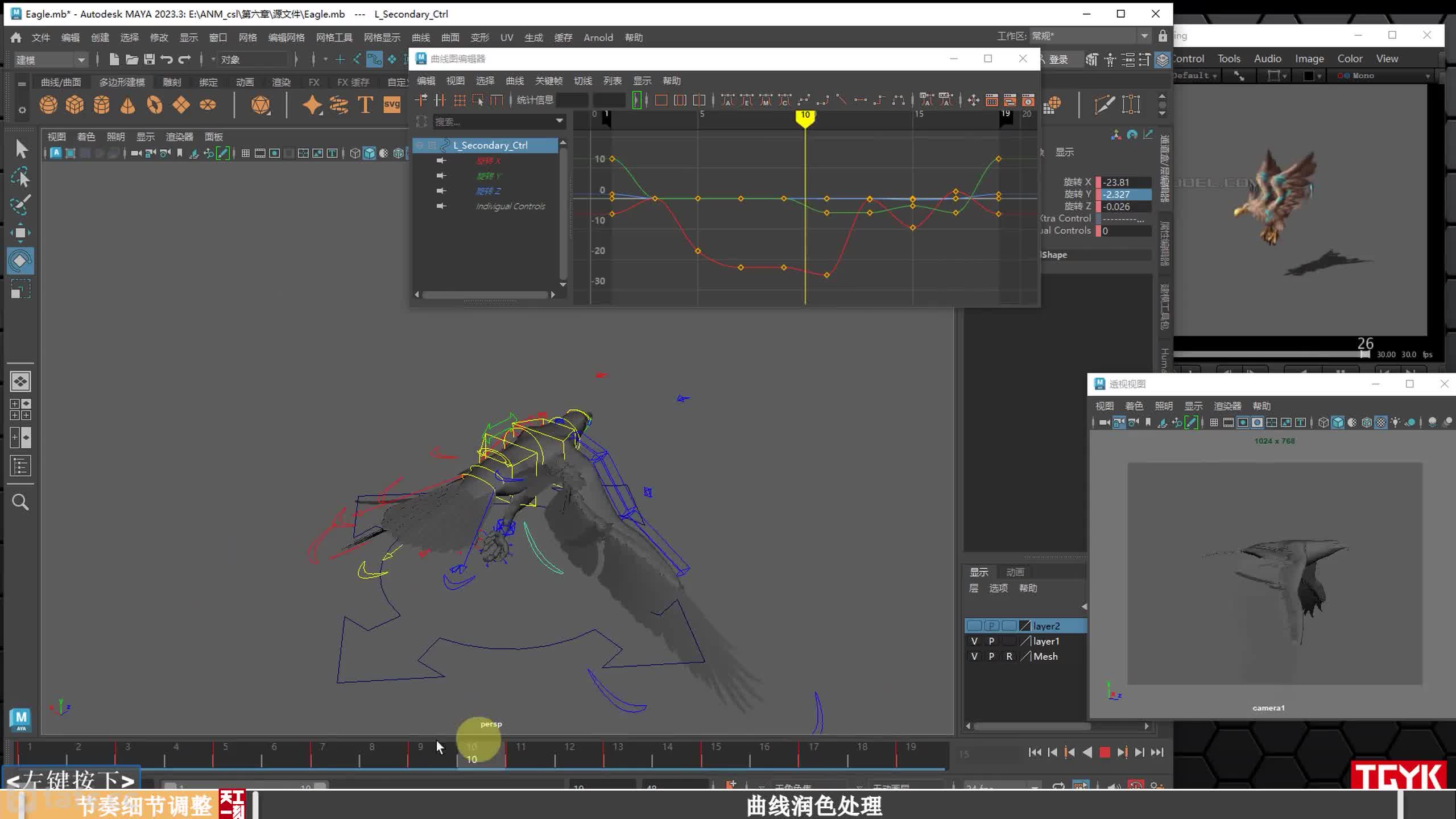Select the Lasso tool in toolbox
This screenshot has height=819, width=1456.
21,177
